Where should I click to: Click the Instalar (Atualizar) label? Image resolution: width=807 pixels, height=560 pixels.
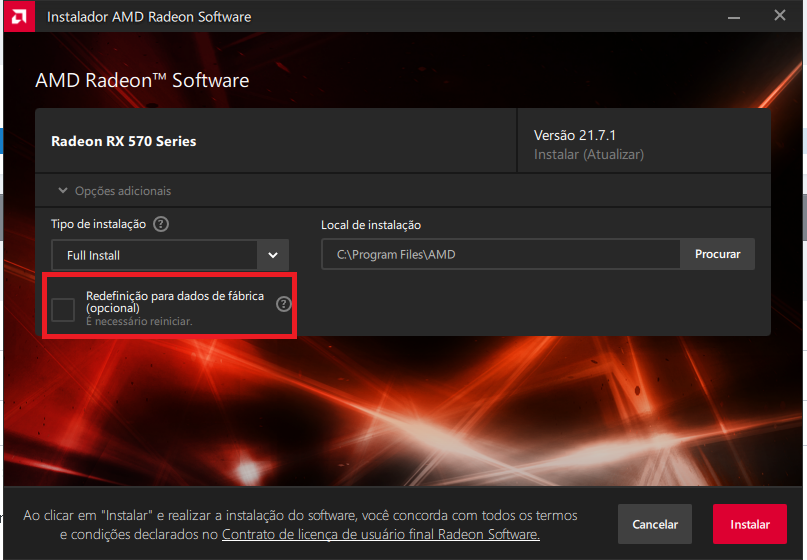click(589, 154)
